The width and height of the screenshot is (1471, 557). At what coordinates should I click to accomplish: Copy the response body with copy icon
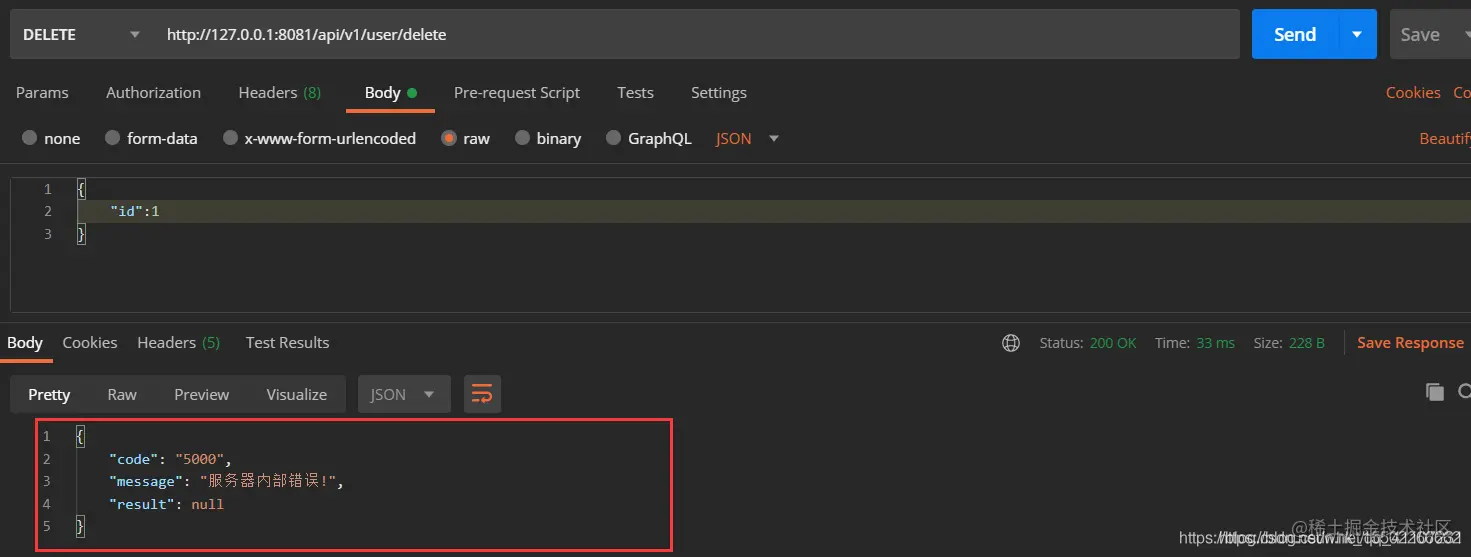[x=1435, y=392]
